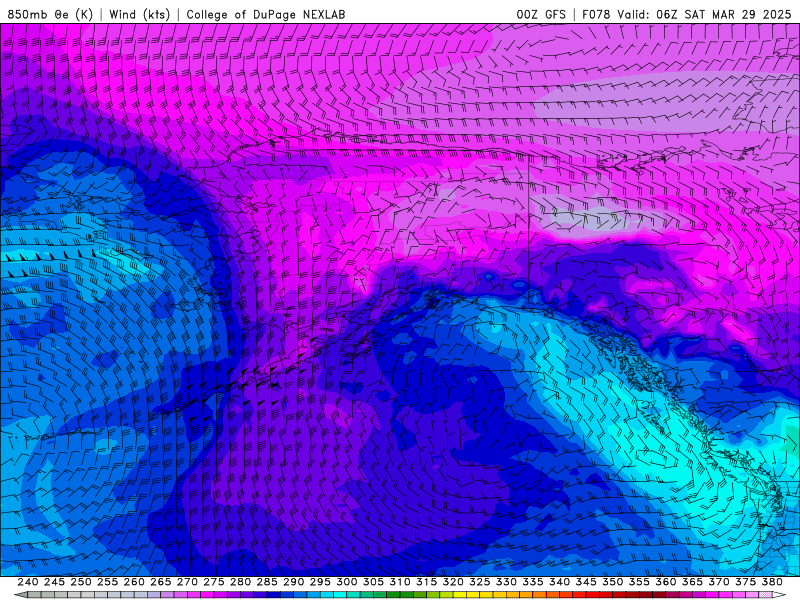Click the 335 value on the color scale

(x=533, y=582)
